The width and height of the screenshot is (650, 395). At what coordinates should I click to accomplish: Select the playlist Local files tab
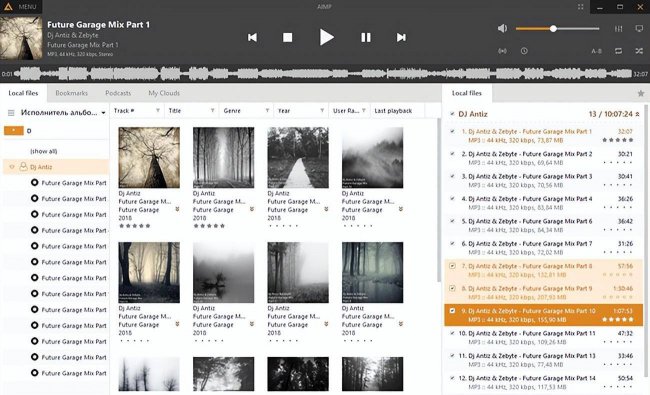point(467,93)
